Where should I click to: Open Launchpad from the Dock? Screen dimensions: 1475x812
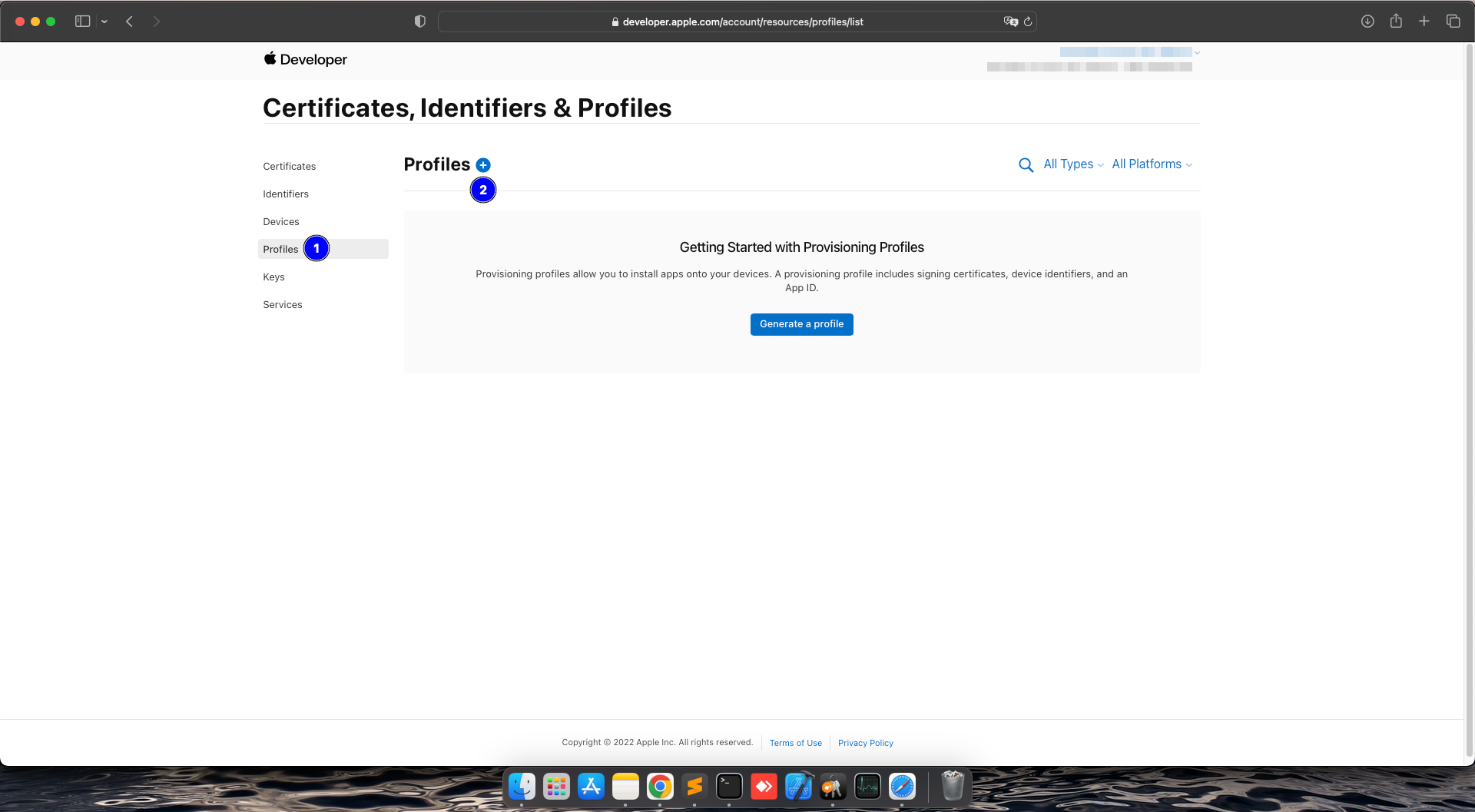556,786
